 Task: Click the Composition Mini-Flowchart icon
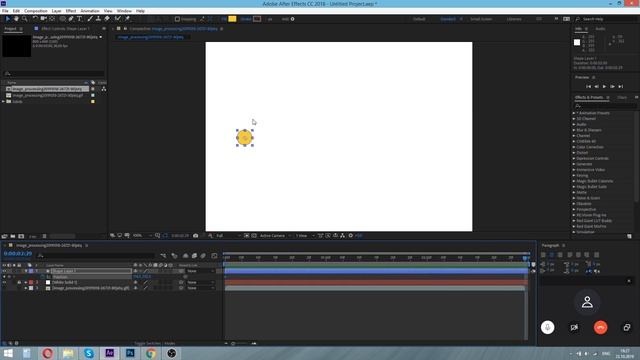tap(163, 256)
